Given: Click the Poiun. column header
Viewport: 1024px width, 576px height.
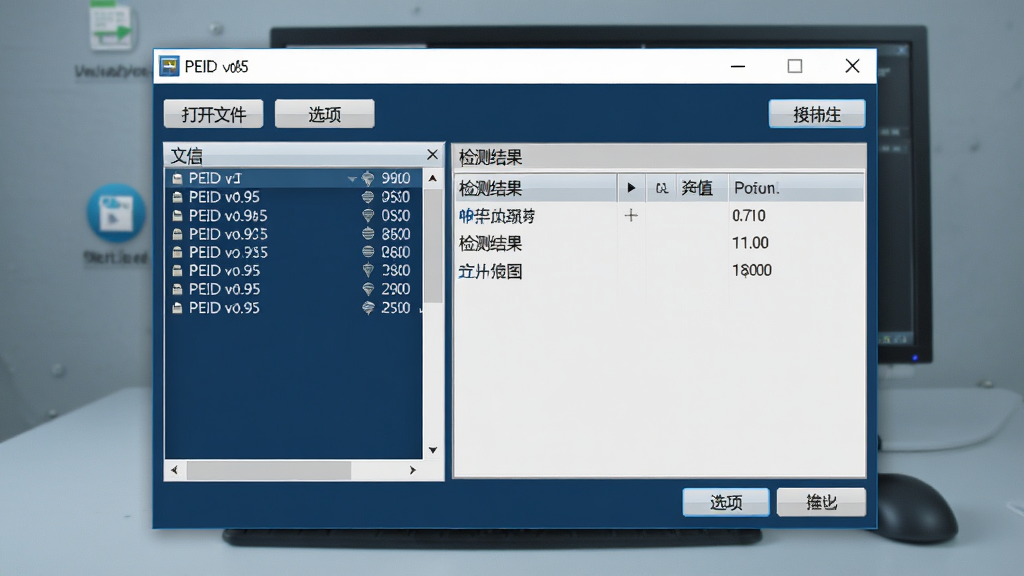Looking at the screenshot, I should click(796, 188).
